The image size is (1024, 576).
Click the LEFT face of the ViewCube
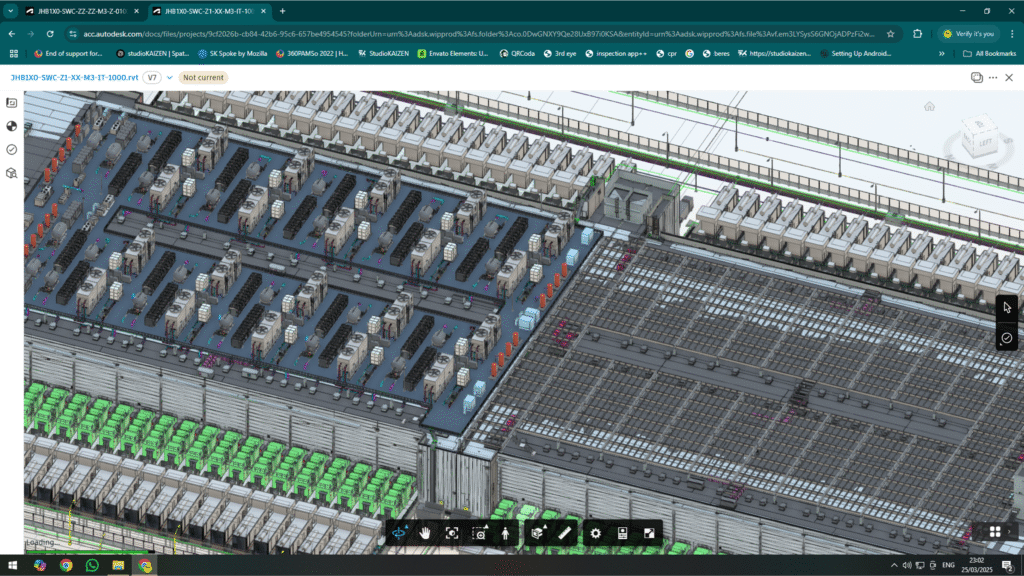pyautogui.click(x=984, y=142)
